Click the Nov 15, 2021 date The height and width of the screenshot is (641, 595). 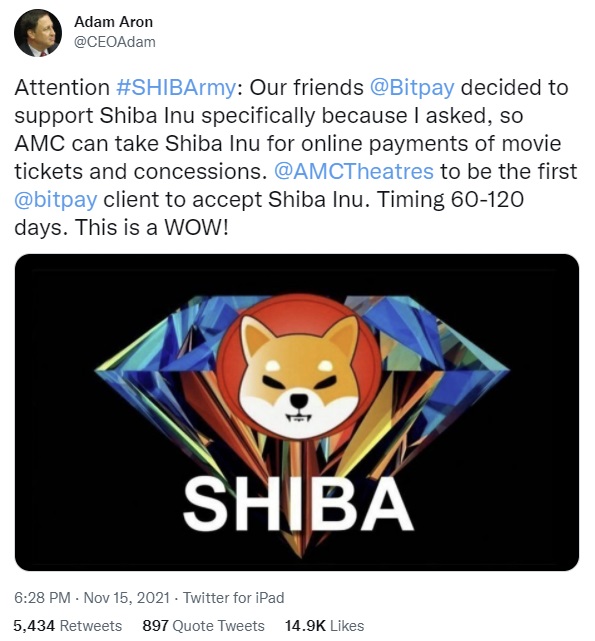click(x=126, y=598)
